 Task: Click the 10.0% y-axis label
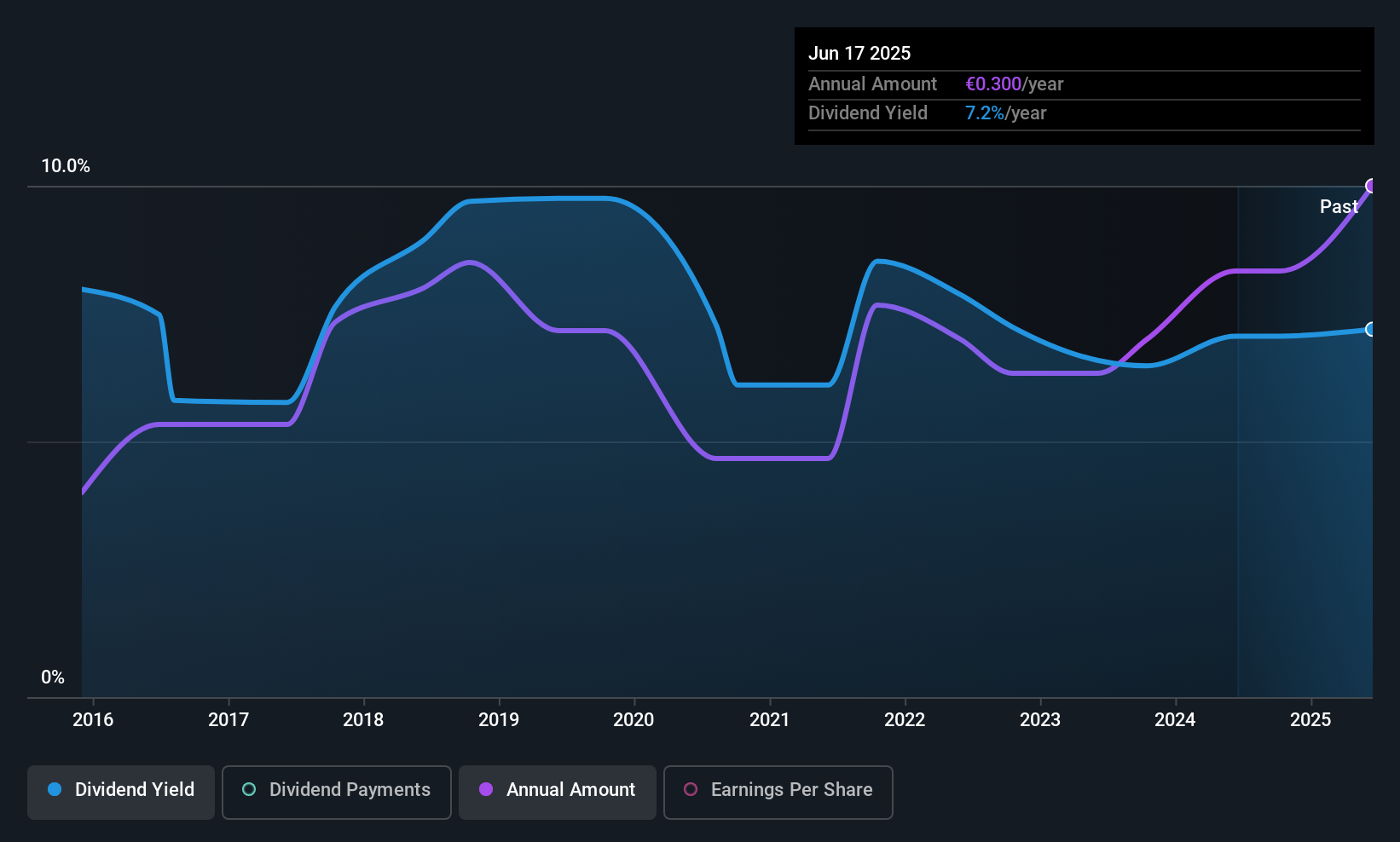[66, 165]
